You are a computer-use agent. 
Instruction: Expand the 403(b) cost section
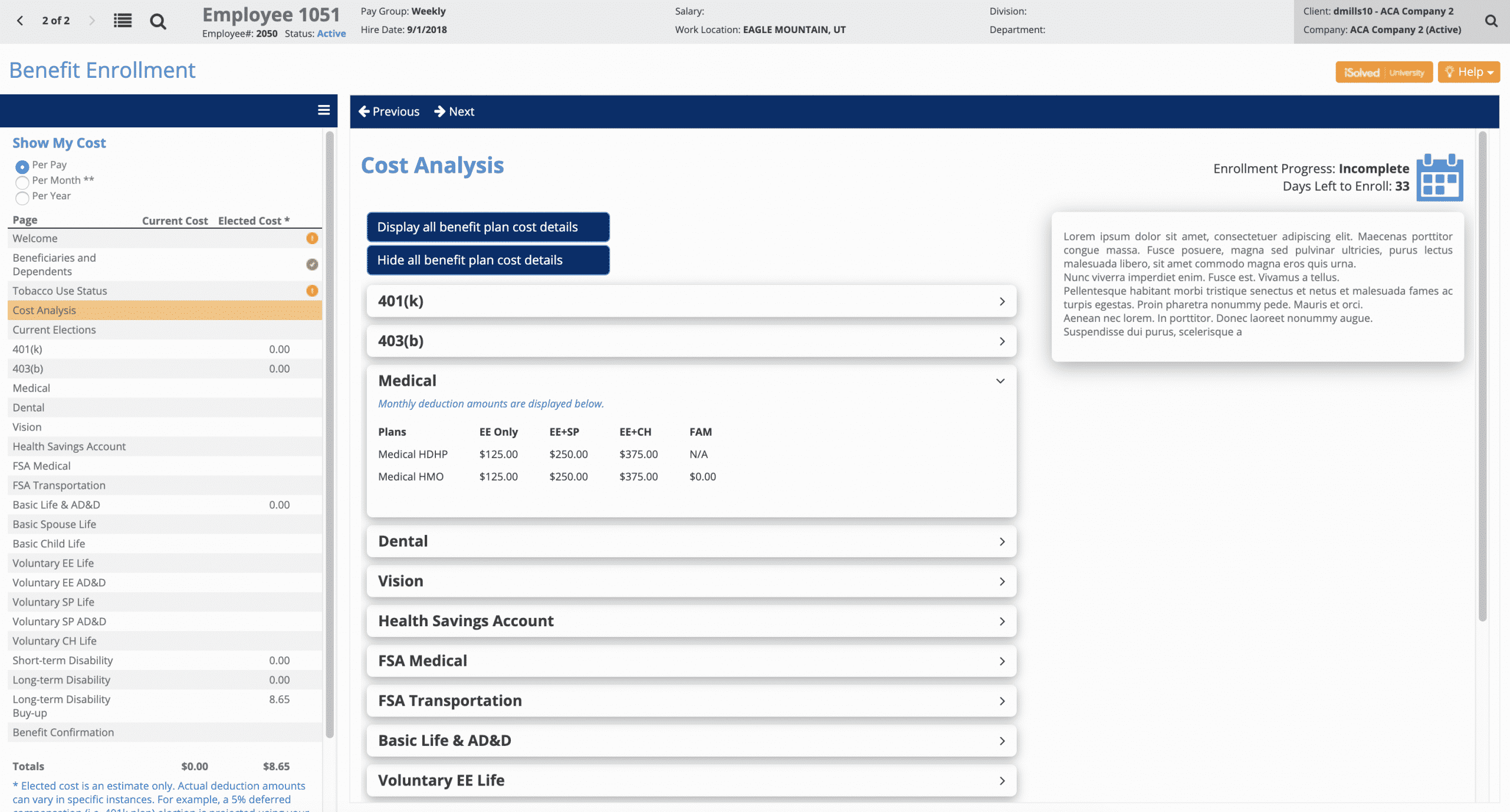click(x=691, y=341)
